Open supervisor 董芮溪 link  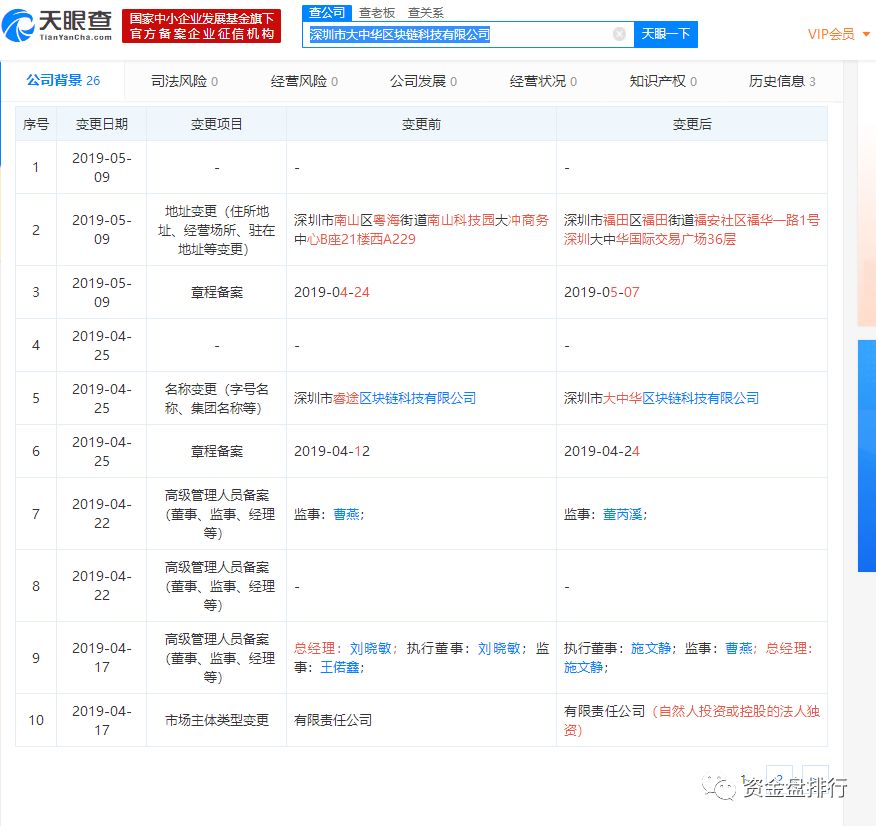623,514
